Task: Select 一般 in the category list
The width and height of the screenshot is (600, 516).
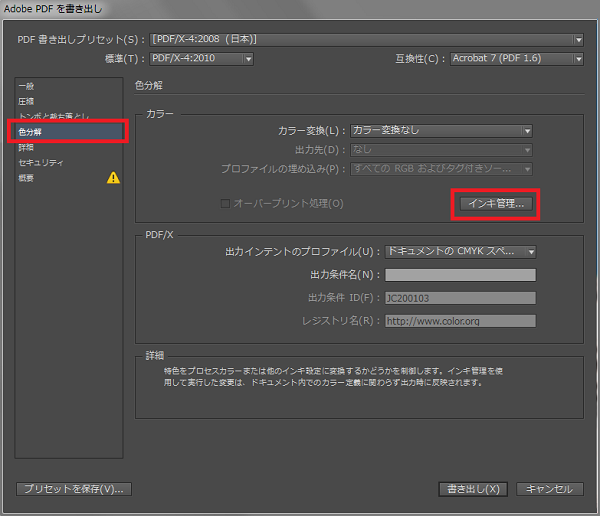Action: click(69, 87)
